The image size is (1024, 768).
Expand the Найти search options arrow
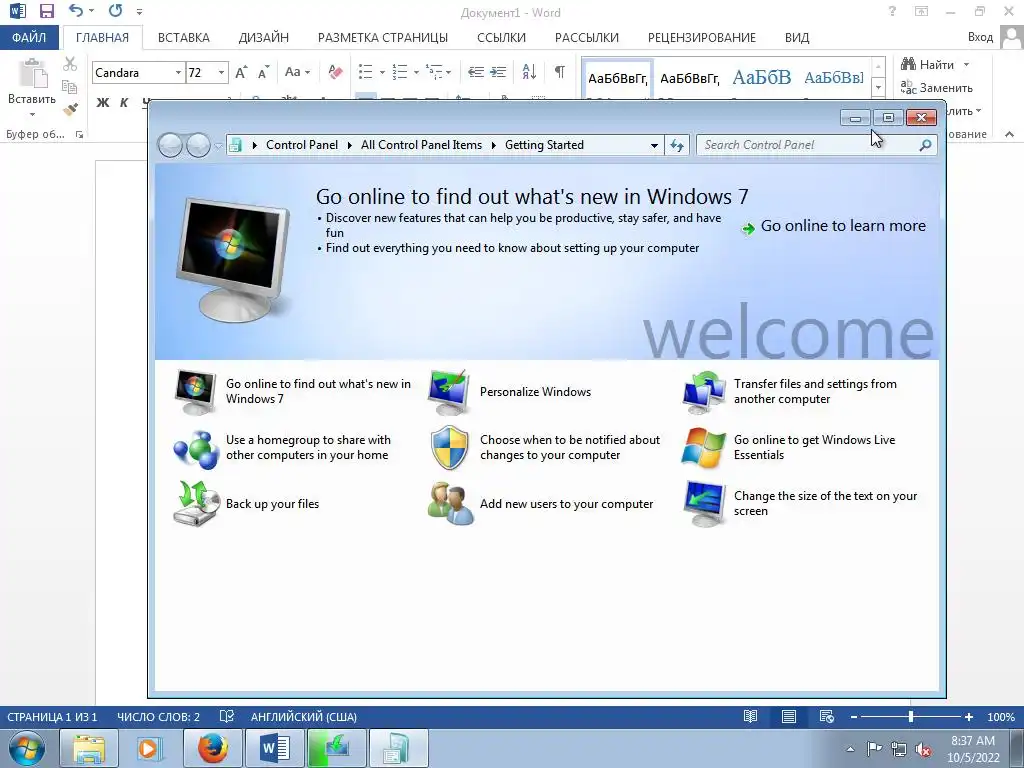967,64
